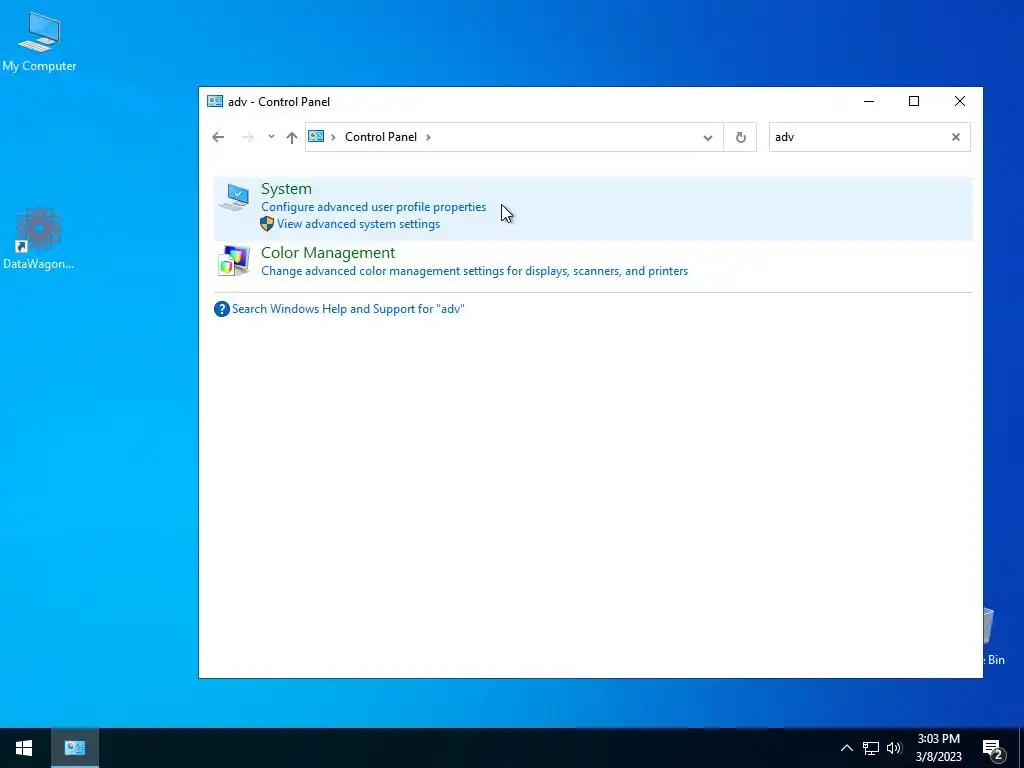Select DataWagon desktop shortcut icon
The image size is (1024, 768).
click(39, 238)
